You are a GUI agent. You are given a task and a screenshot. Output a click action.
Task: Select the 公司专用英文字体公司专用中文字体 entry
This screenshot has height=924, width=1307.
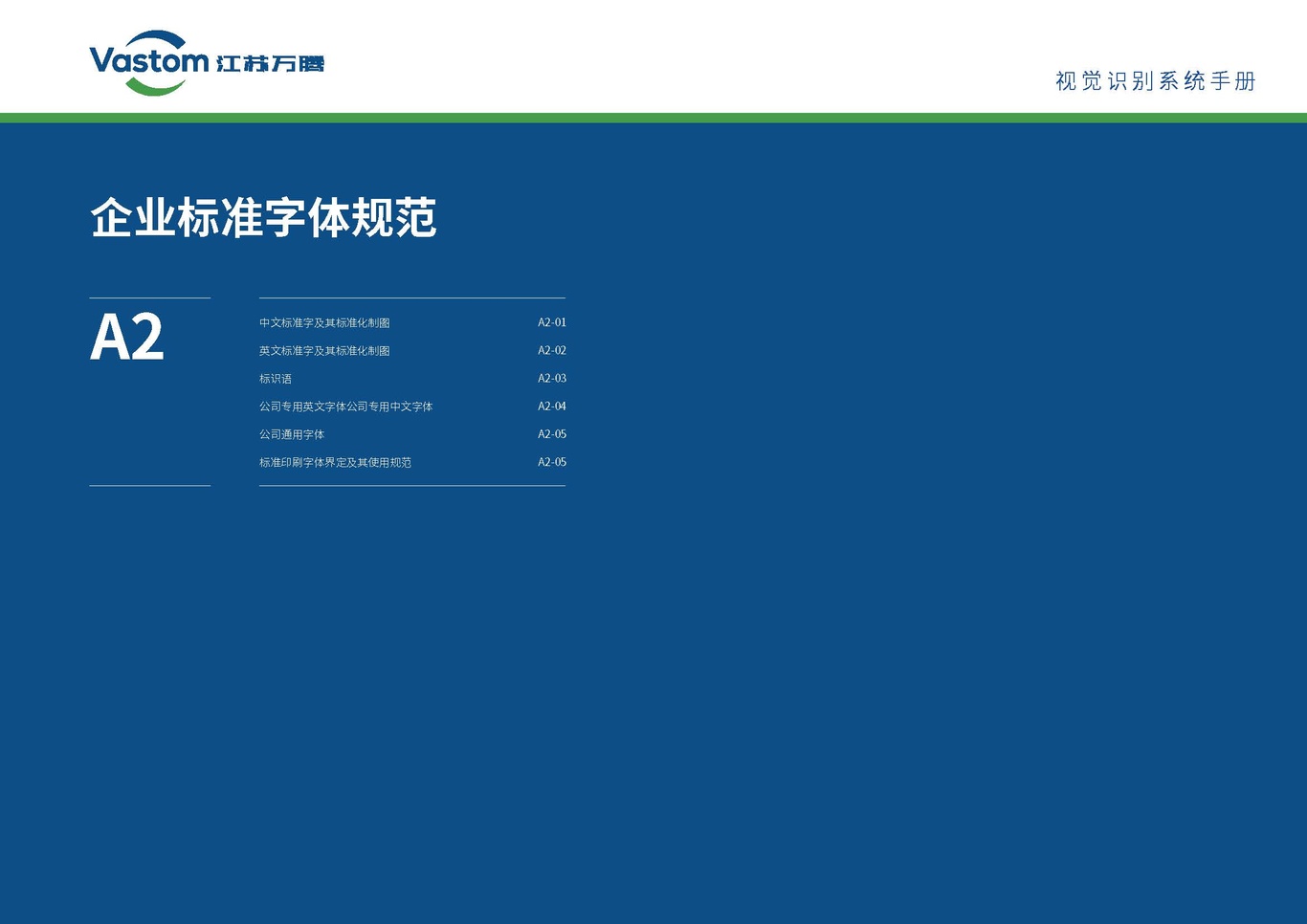[346, 407]
